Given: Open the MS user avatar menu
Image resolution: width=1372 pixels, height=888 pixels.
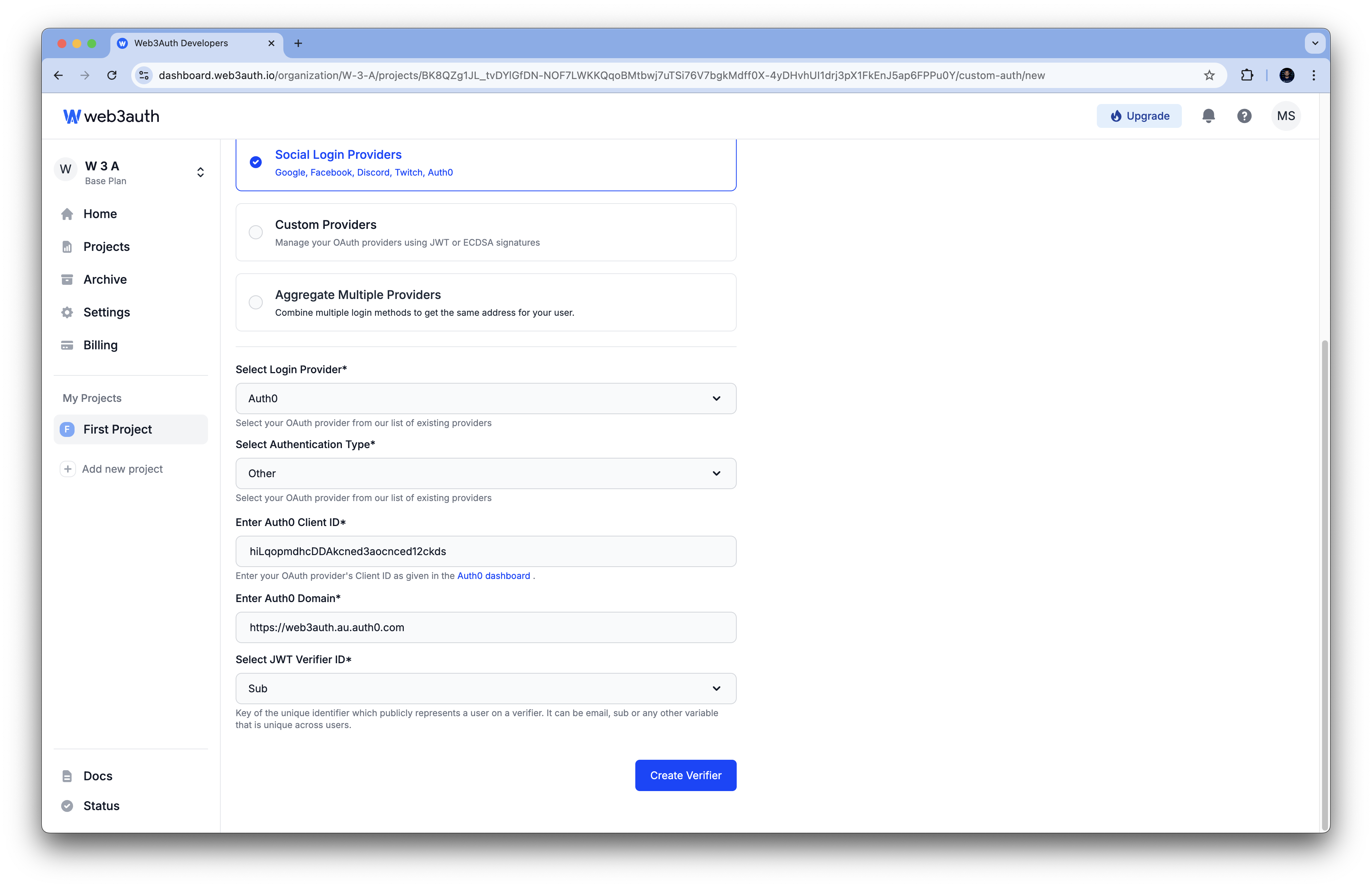Looking at the screenshot, I should point(1286,116).
